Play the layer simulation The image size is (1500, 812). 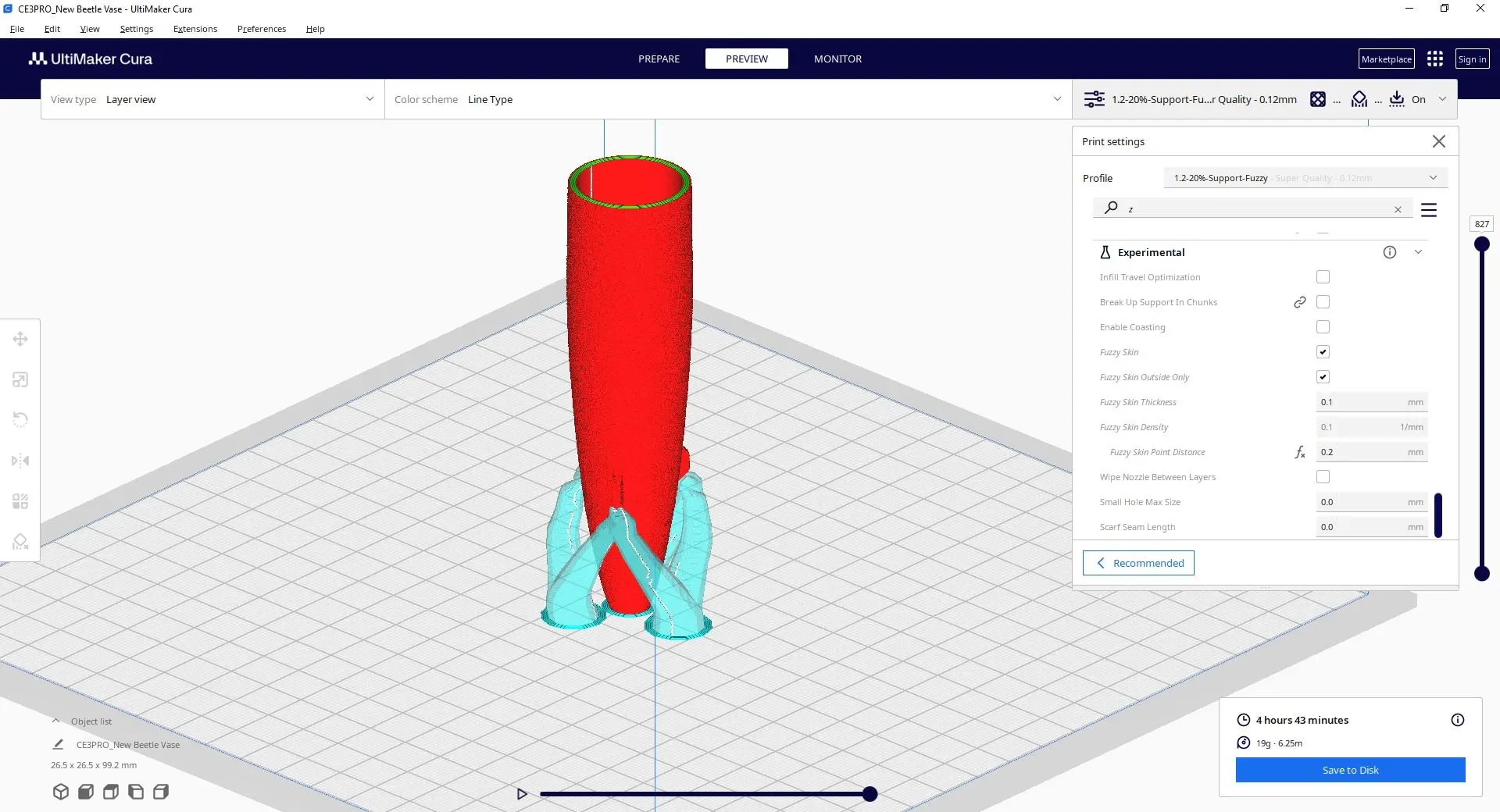click(x=522, y=794)
